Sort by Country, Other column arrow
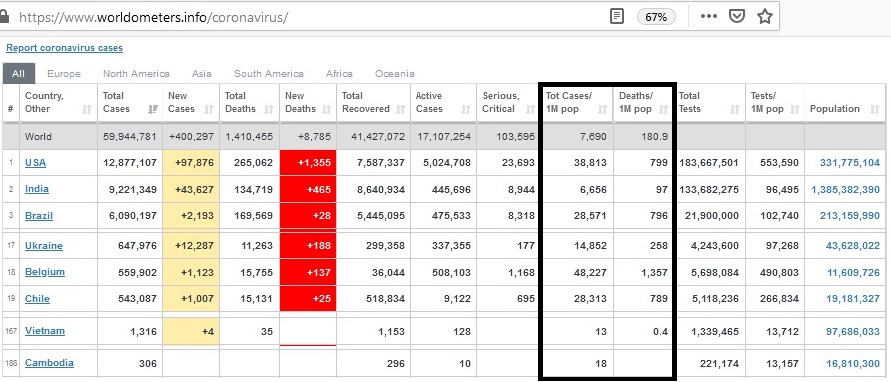Viewport: 891px width, 382px height. coord(87,110)
